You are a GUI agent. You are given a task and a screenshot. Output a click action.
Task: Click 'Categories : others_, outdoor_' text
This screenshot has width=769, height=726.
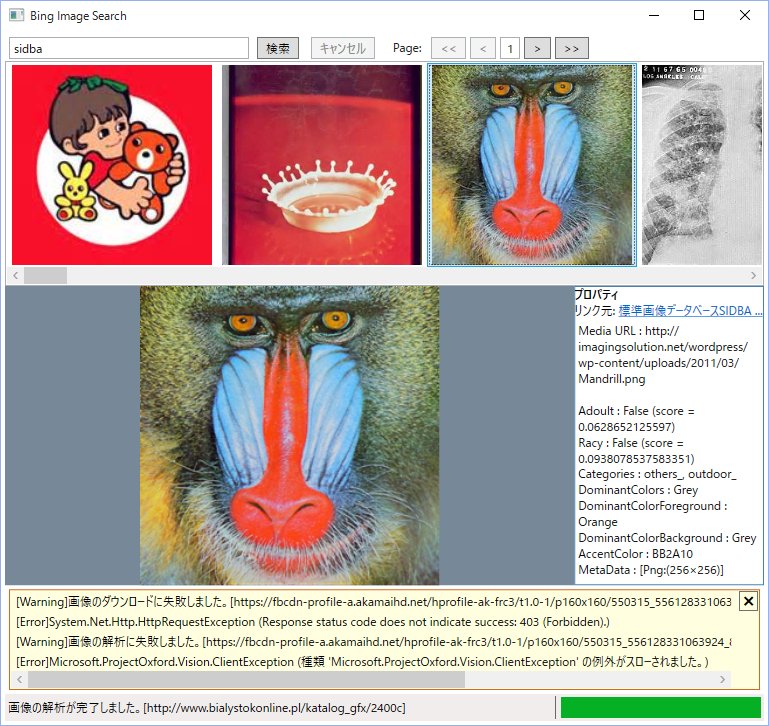657,474
